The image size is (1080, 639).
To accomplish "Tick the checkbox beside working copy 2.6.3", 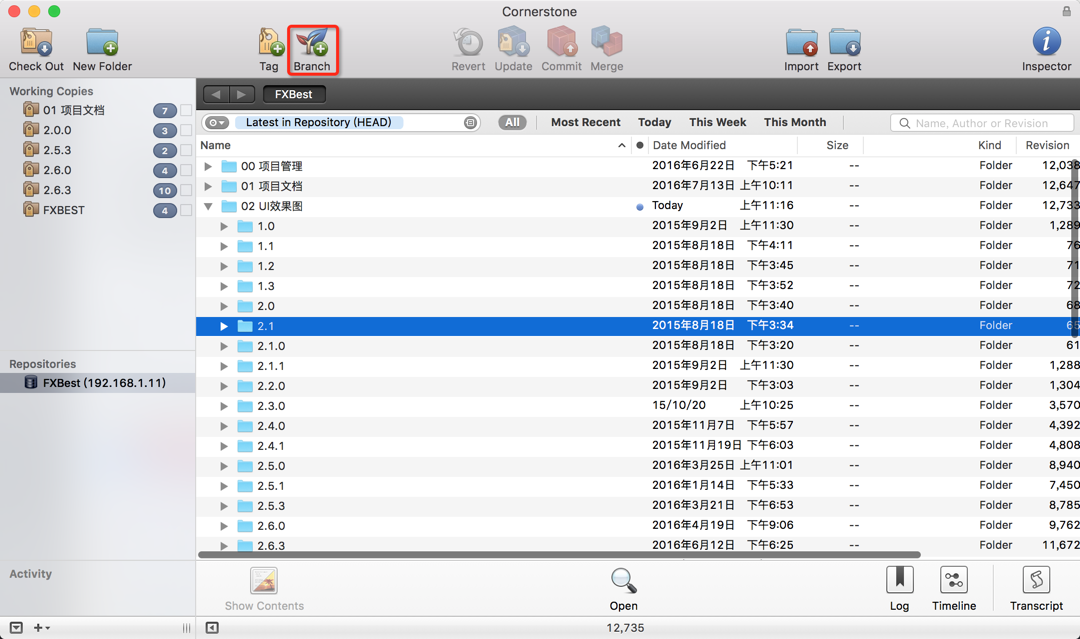I will pos(186,191).
